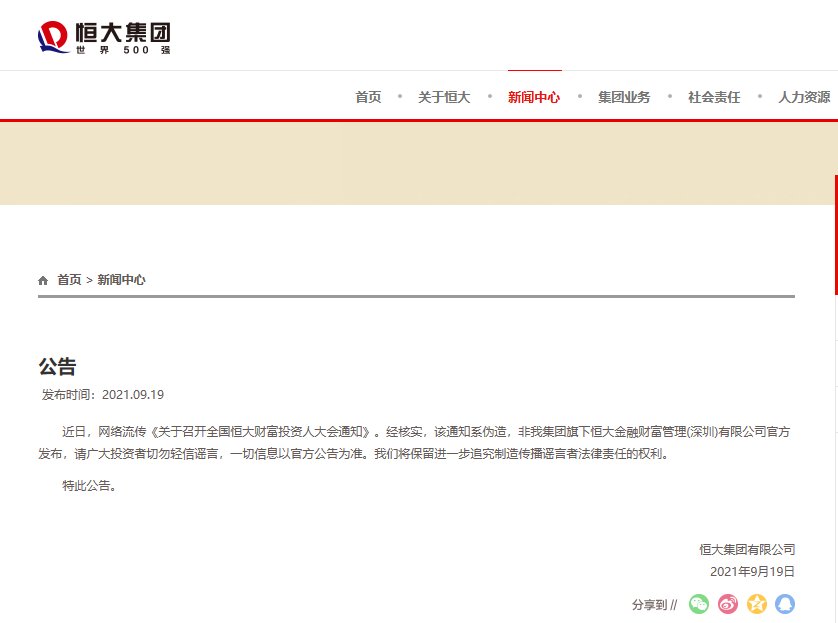Share the article on Sina Weibo
Image resolution: width=838 pixels, height=623 pixels.
727,604
